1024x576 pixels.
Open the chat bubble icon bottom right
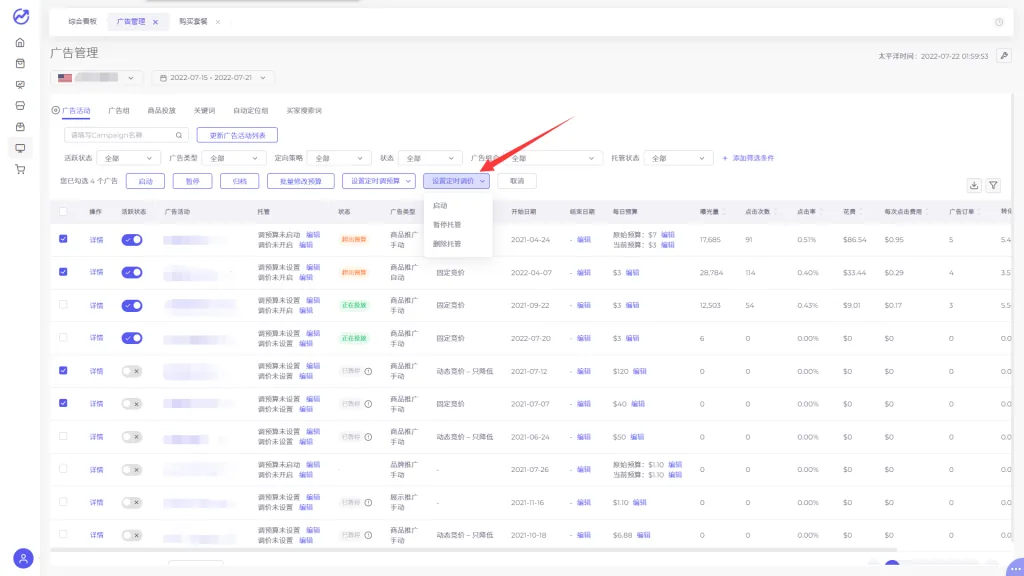point(1016,568)
